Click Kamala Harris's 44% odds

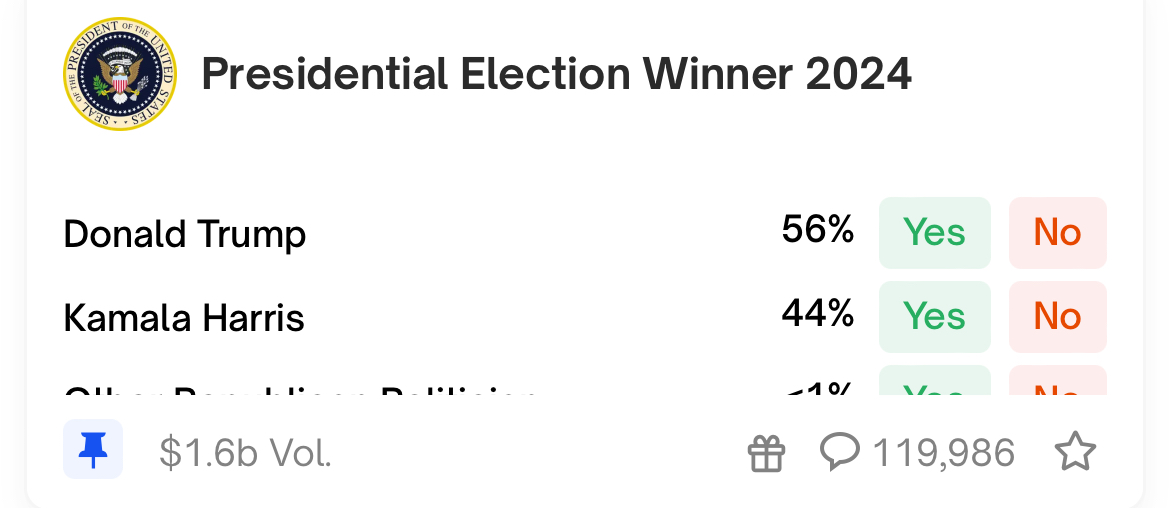(817, 315)
